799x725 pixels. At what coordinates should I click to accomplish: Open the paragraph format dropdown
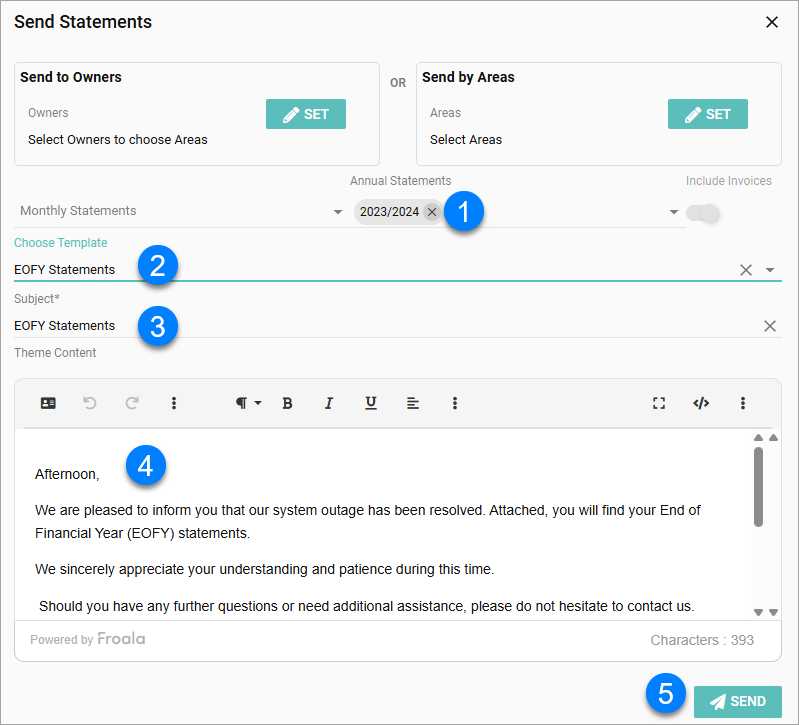click(x=247, y=403)
